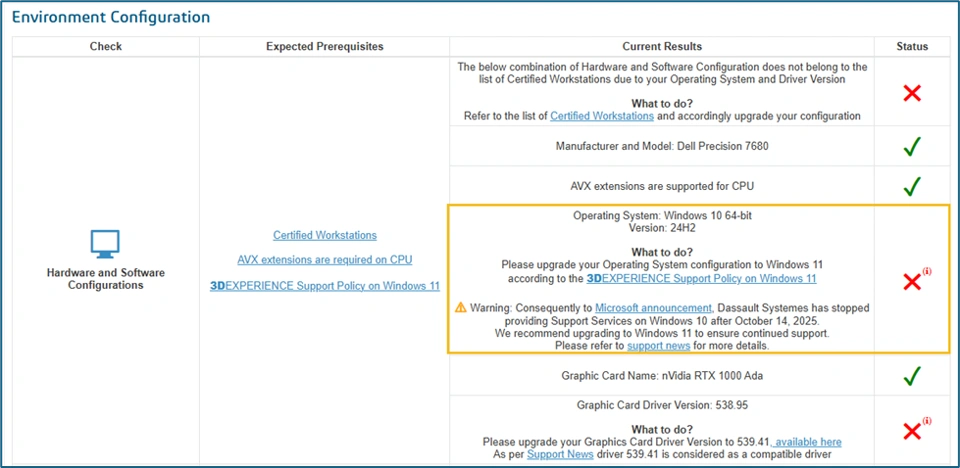This screenshot has height=468, width=960.
Task: Click the green checkmark for AVX extensions supported
Action: pos(912,186)
